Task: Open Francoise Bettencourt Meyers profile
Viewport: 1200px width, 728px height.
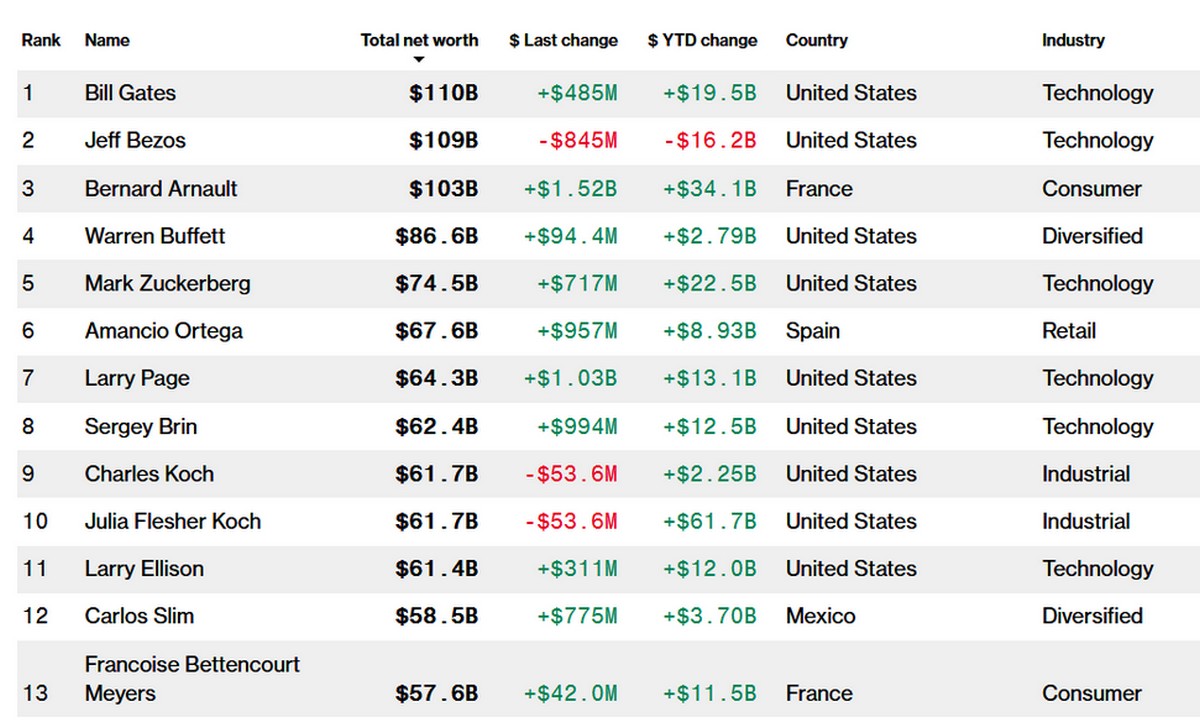Action: (x=192, y=678)
